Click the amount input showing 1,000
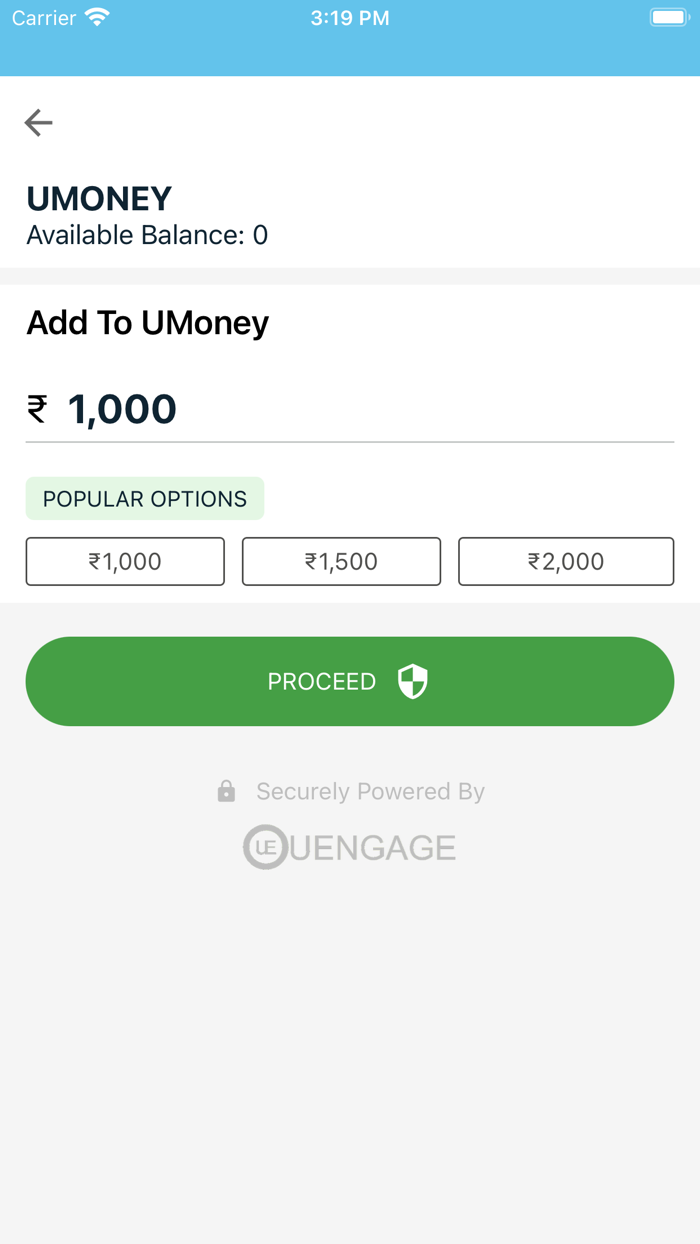This screenshot has height=1244, width=700. point(120,408)
